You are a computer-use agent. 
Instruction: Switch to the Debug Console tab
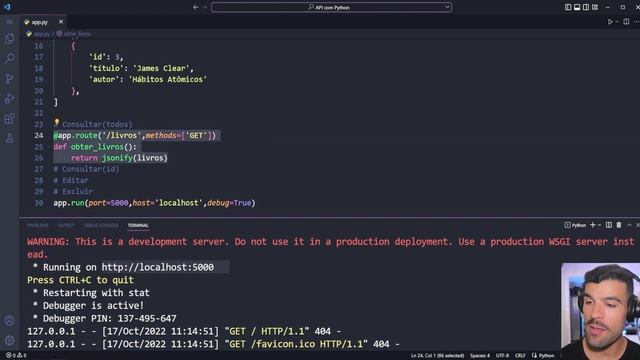101,225
